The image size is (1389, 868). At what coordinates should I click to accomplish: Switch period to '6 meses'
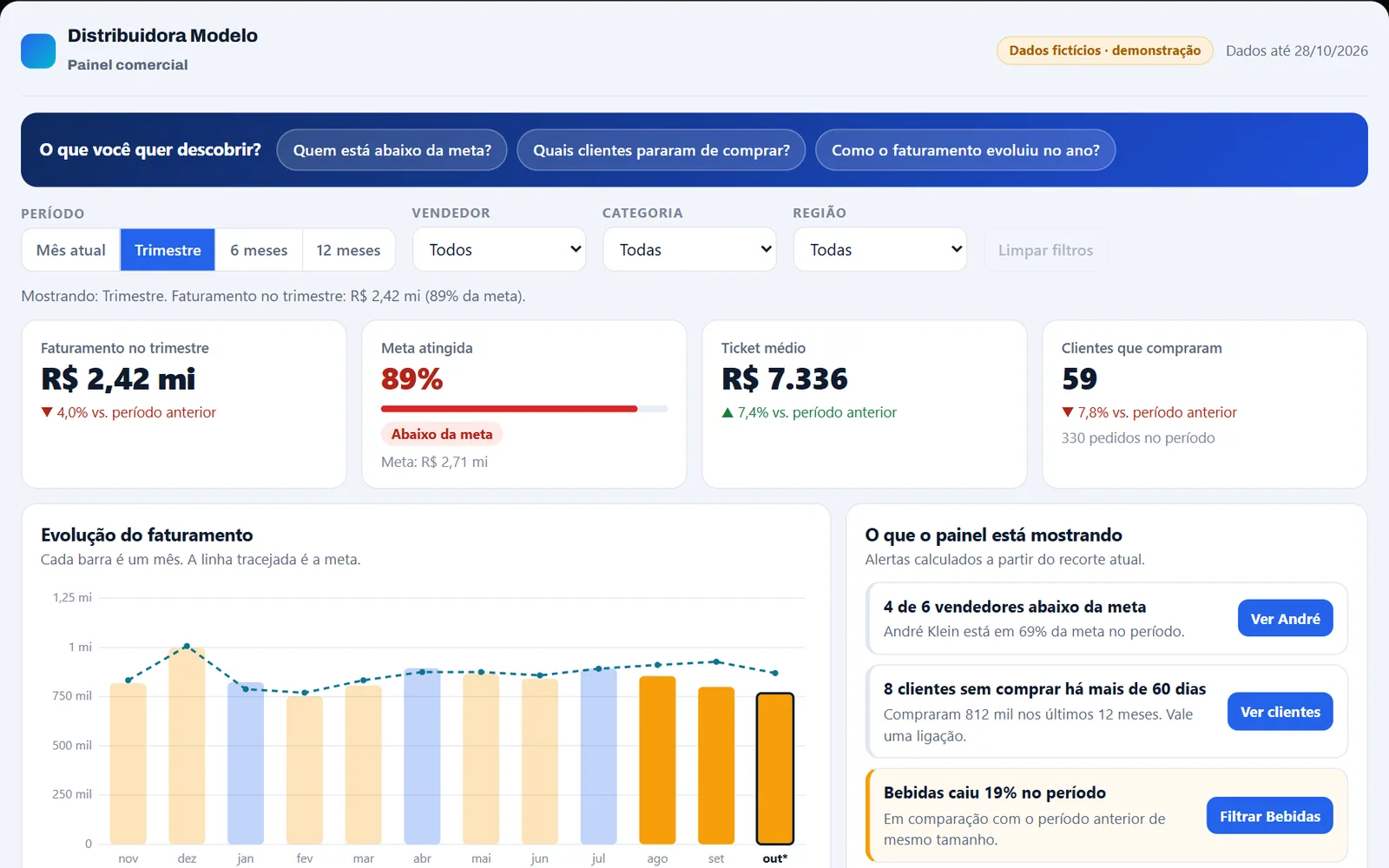(259, 250)
